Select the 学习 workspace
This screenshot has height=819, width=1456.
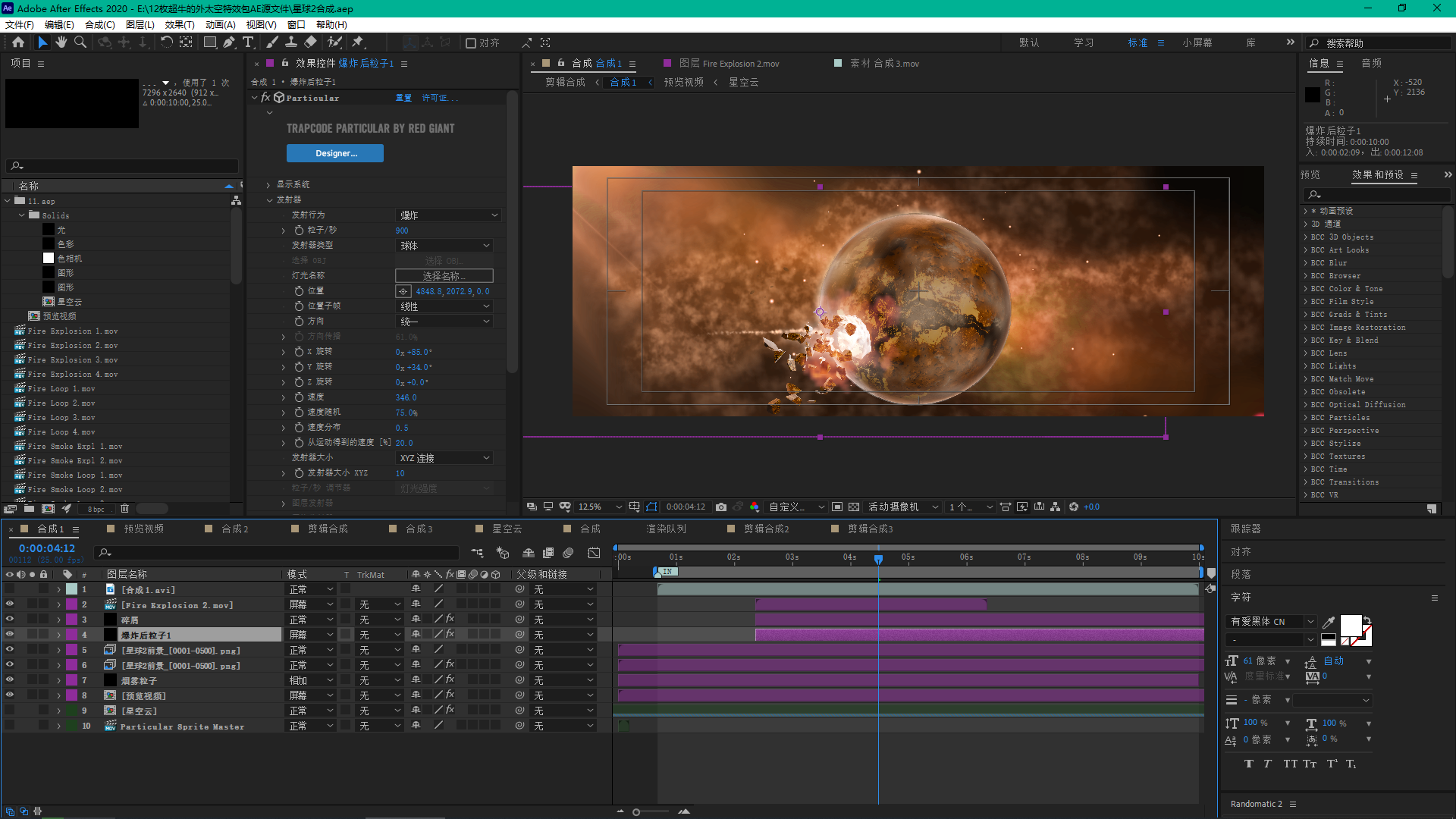click(1084, 43)
